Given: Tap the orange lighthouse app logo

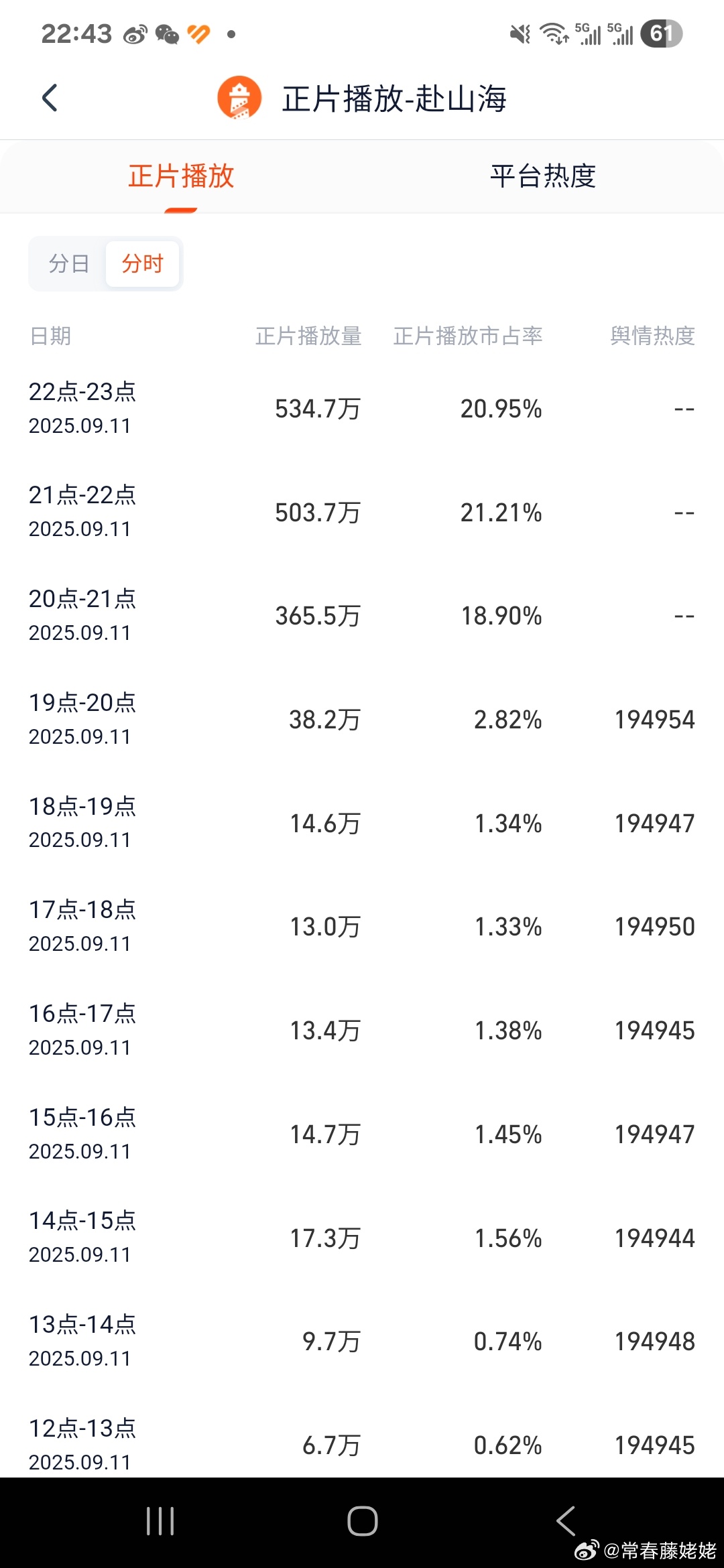Looking at the screenshot, I should [239, 98].
